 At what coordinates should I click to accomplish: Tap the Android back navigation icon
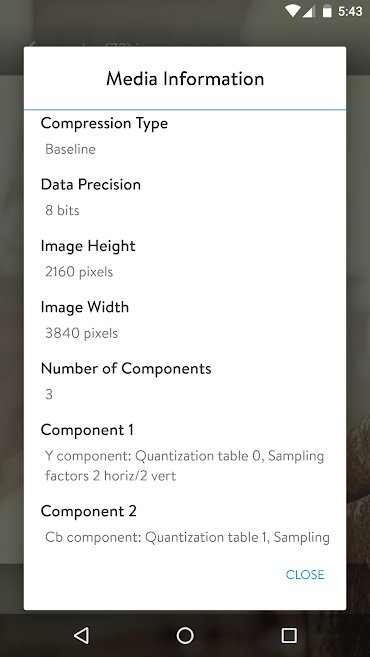[x=81, y=635]
